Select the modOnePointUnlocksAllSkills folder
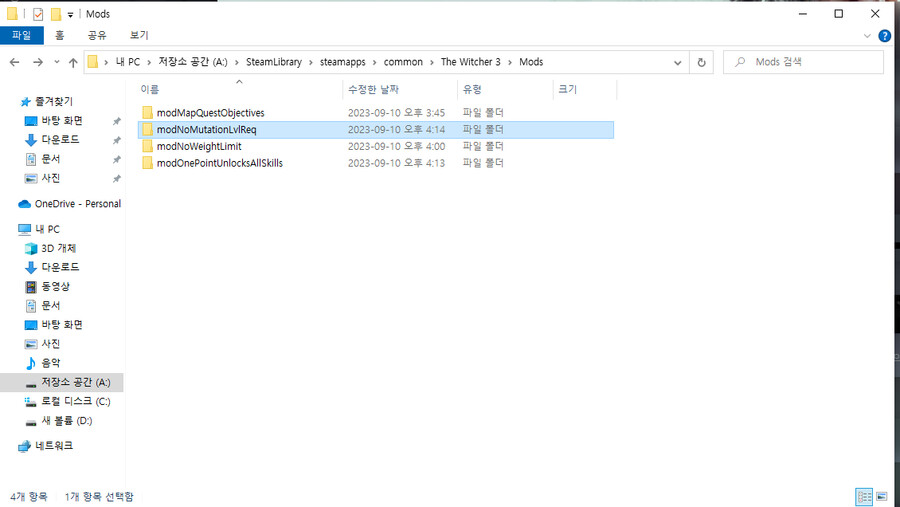 [x=219, y=163]
